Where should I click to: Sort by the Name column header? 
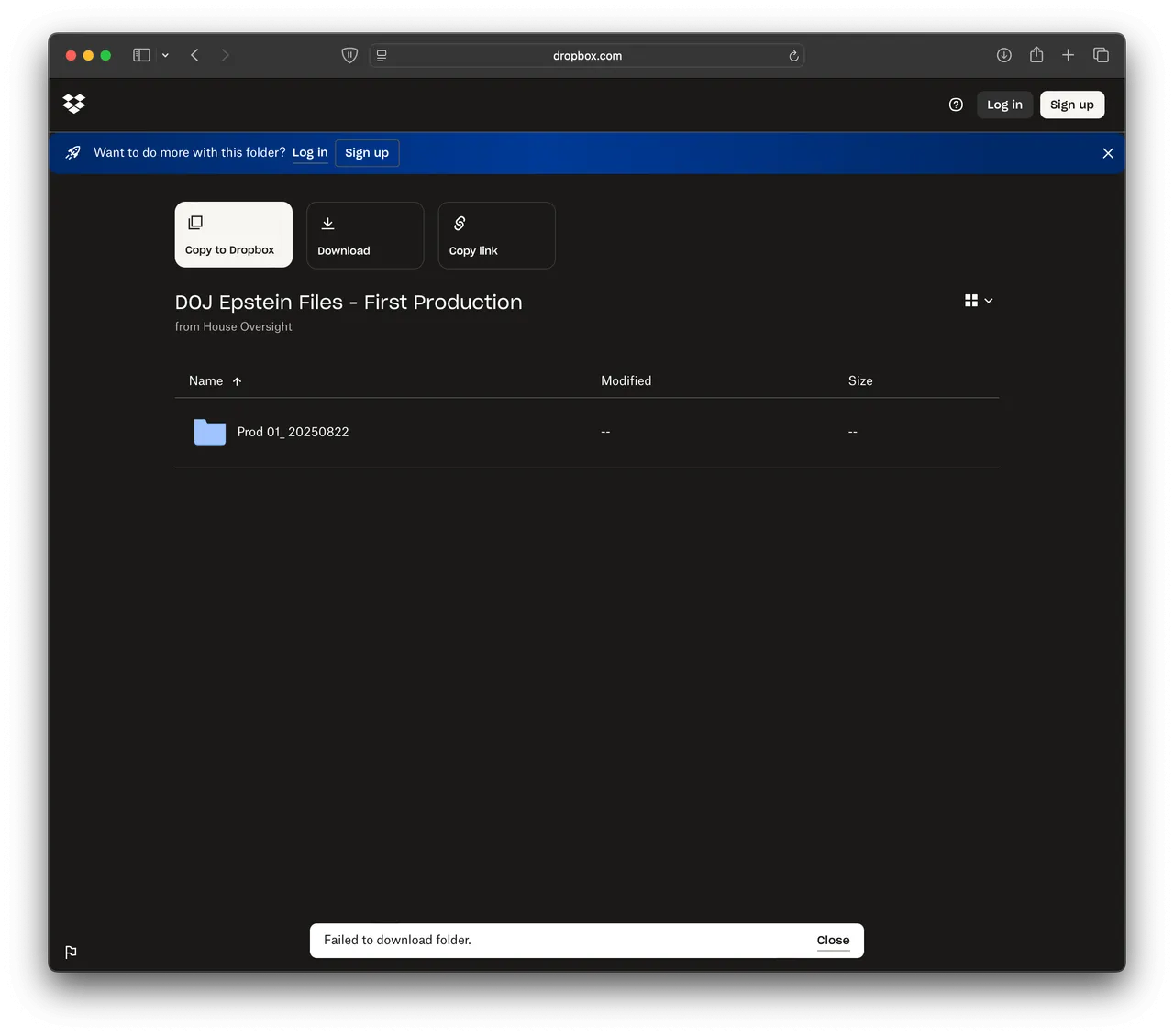pyautogui.click(x=215, y=381)
